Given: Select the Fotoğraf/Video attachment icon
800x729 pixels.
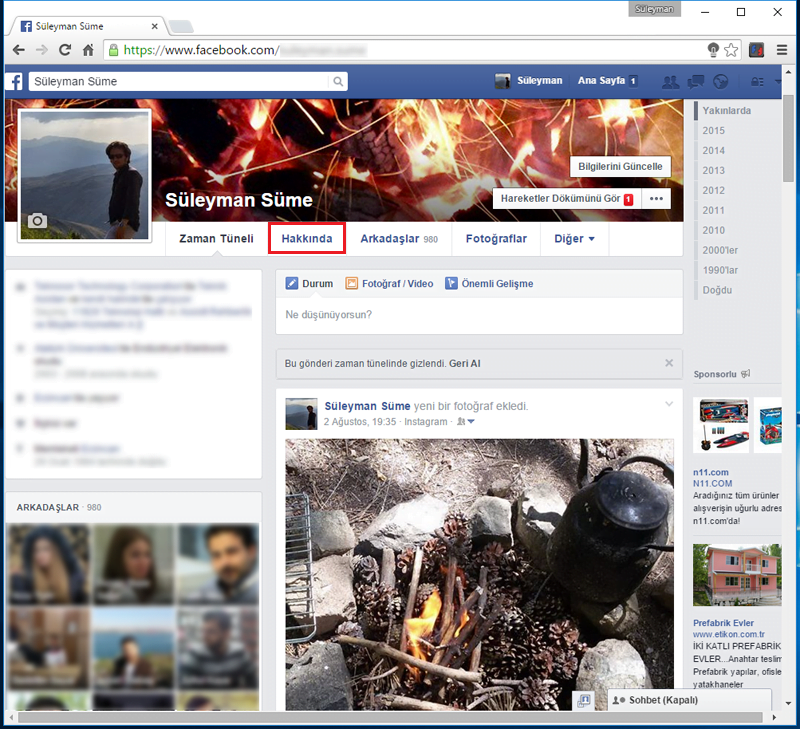Looking at the screenshot, I should [352, 284].
